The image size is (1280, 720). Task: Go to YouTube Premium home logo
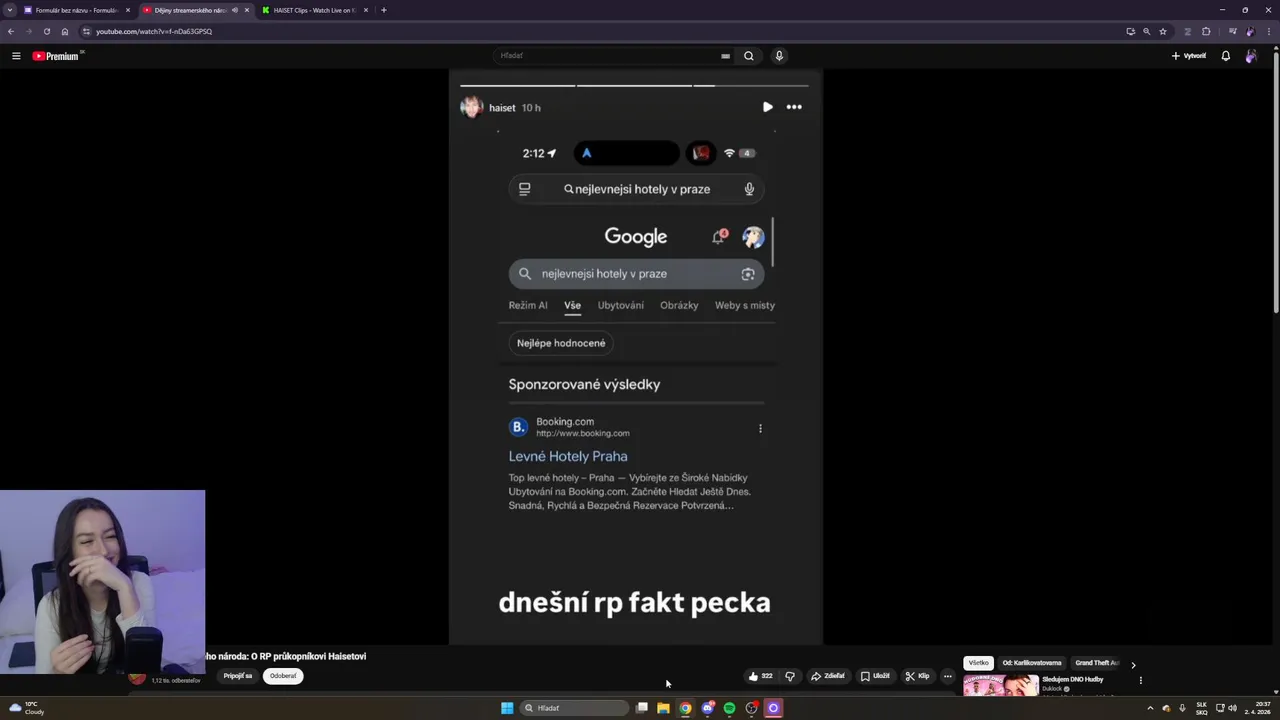[56, 56]
